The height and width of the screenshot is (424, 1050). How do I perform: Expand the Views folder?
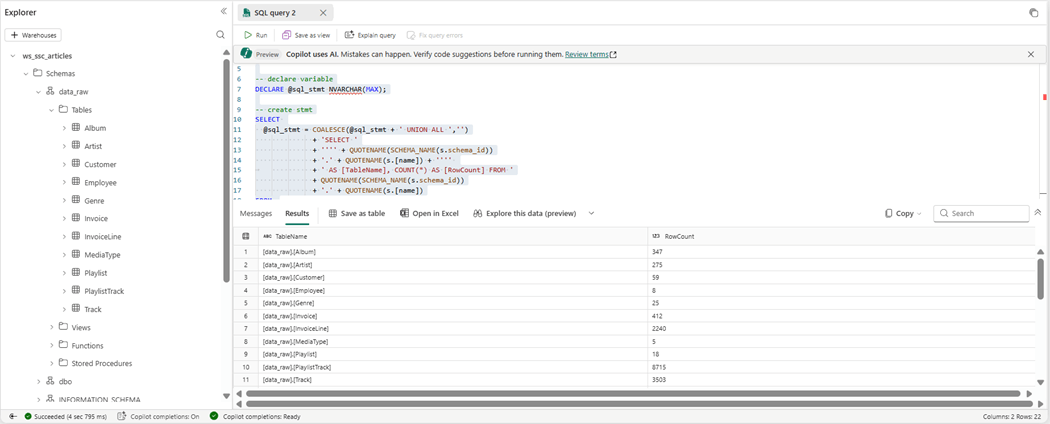(x=52, y=327)
